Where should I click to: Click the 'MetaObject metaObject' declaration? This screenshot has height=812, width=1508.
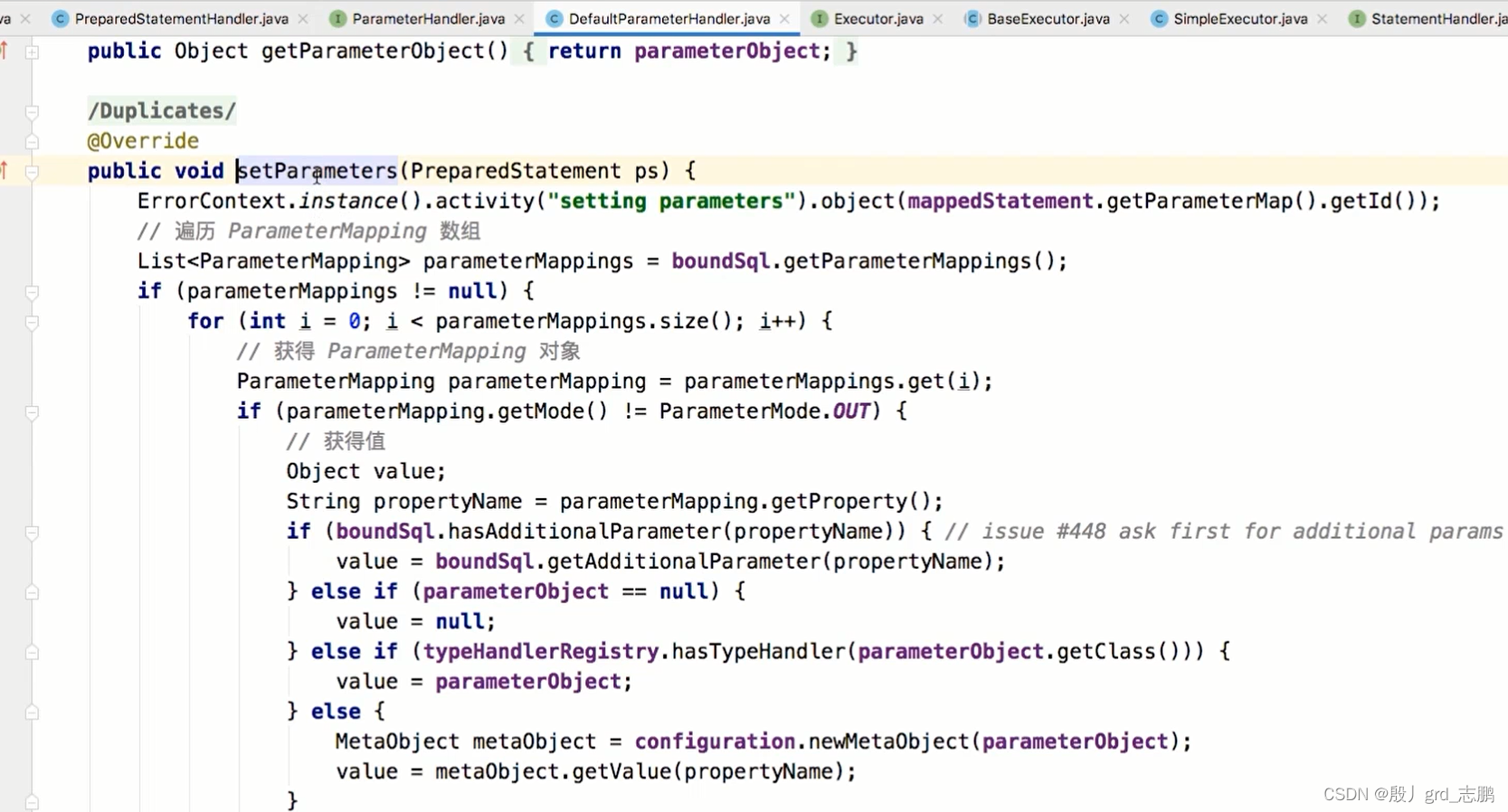coord(466,741)
